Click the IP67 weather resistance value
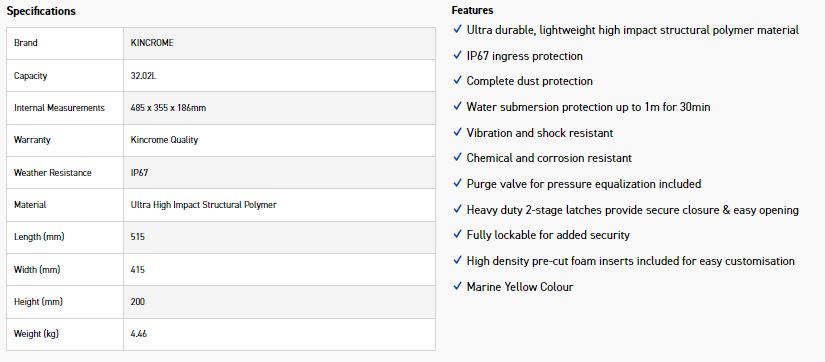The image size is (825, 362). coord(139,173)
